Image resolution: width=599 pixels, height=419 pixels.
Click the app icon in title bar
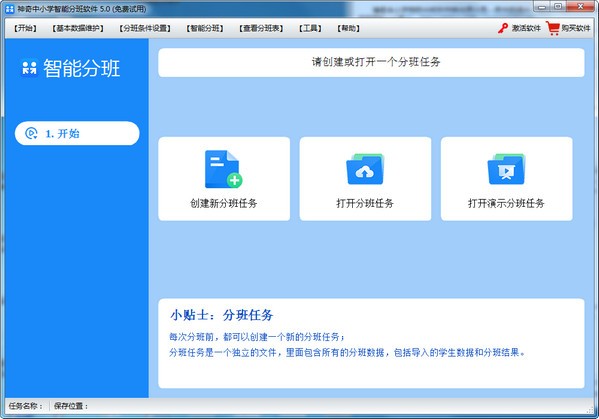[x=10, y=8]
